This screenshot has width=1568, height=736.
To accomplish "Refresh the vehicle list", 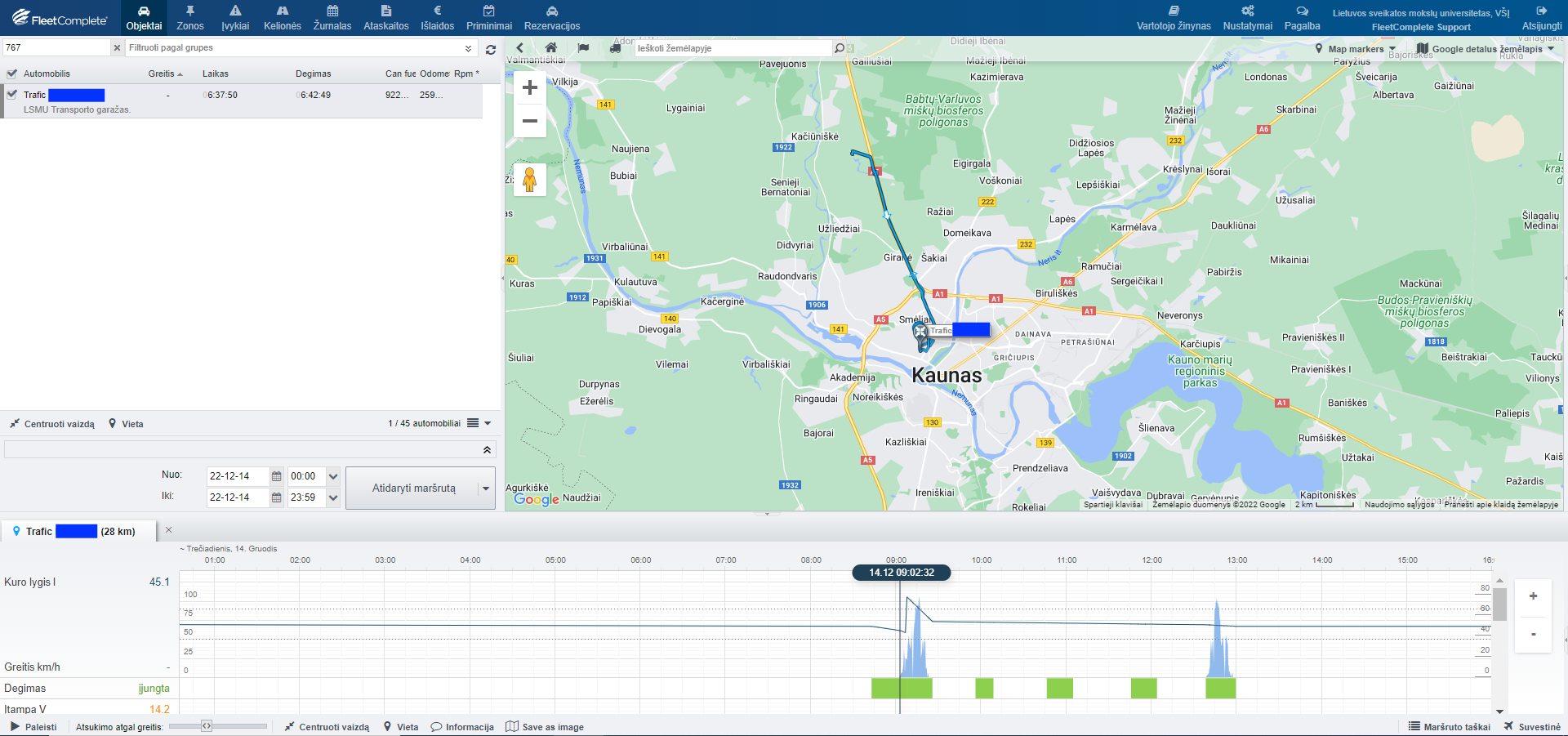I will (491, 49).
